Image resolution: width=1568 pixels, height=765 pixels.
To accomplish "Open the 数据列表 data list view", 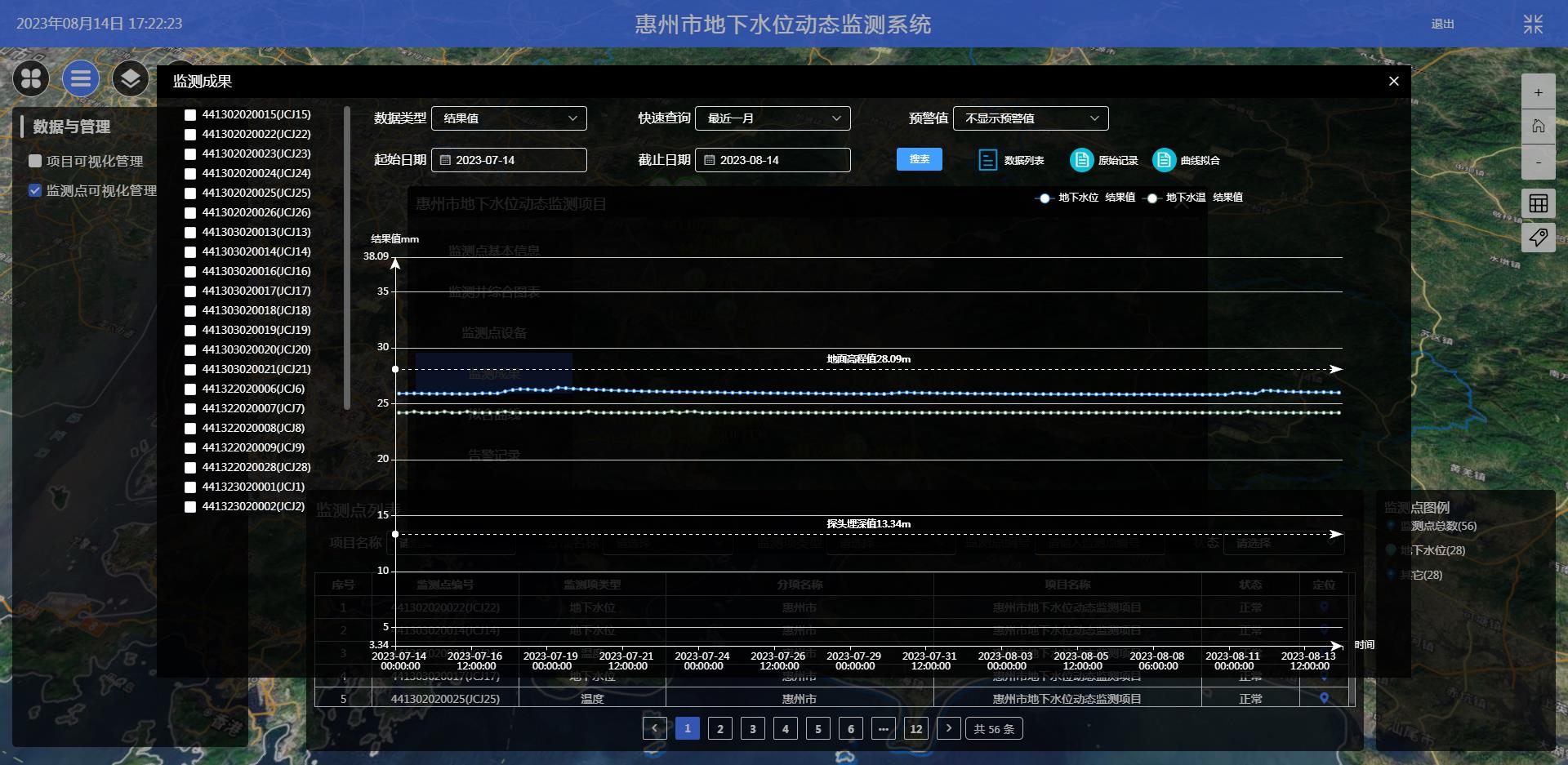I will 1012,160.
